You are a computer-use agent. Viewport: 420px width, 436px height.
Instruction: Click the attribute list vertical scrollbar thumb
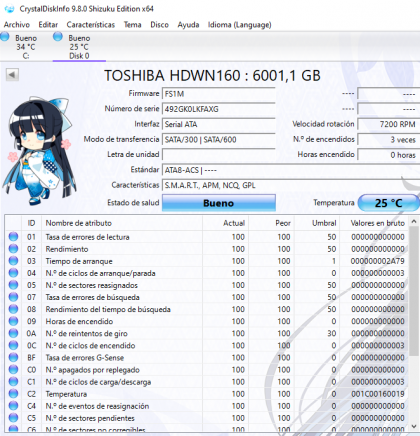tap(414, 292)
